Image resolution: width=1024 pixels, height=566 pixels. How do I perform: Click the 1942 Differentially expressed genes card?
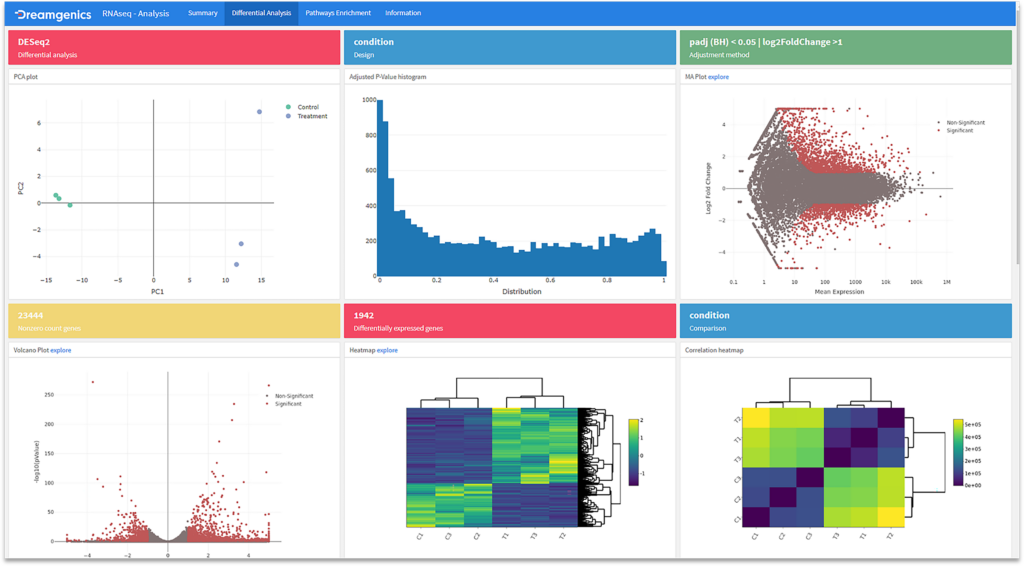coord(510,321)
